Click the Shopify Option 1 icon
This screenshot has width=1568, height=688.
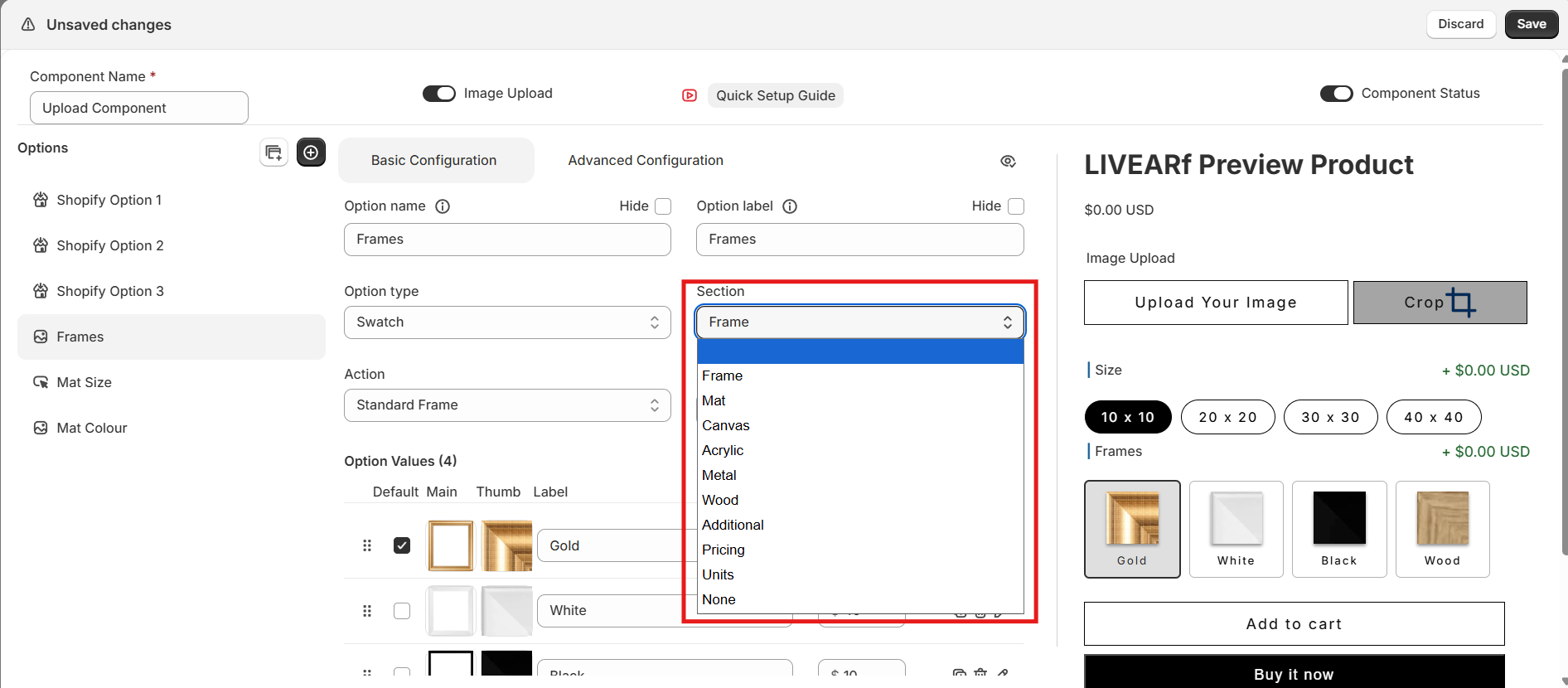click(x=41, y=200)
